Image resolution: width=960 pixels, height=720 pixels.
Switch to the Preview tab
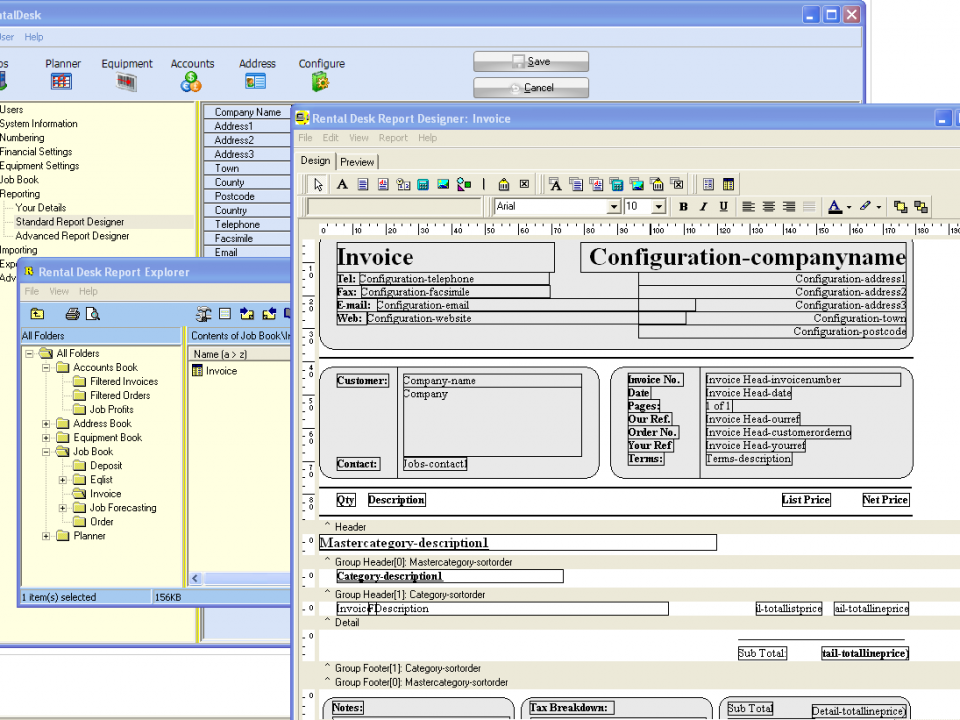357,162
